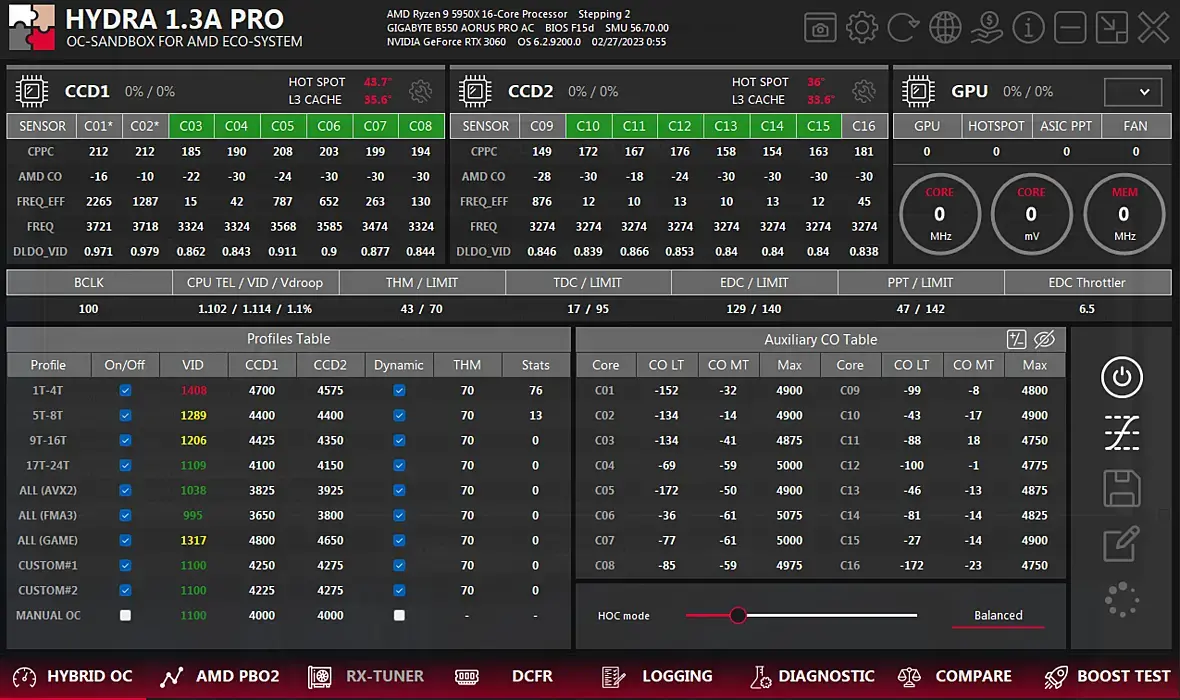The height and width of the screenshot is (700, 1180).
Task: Open settings gear in title bar
Action: coord(862,29)
